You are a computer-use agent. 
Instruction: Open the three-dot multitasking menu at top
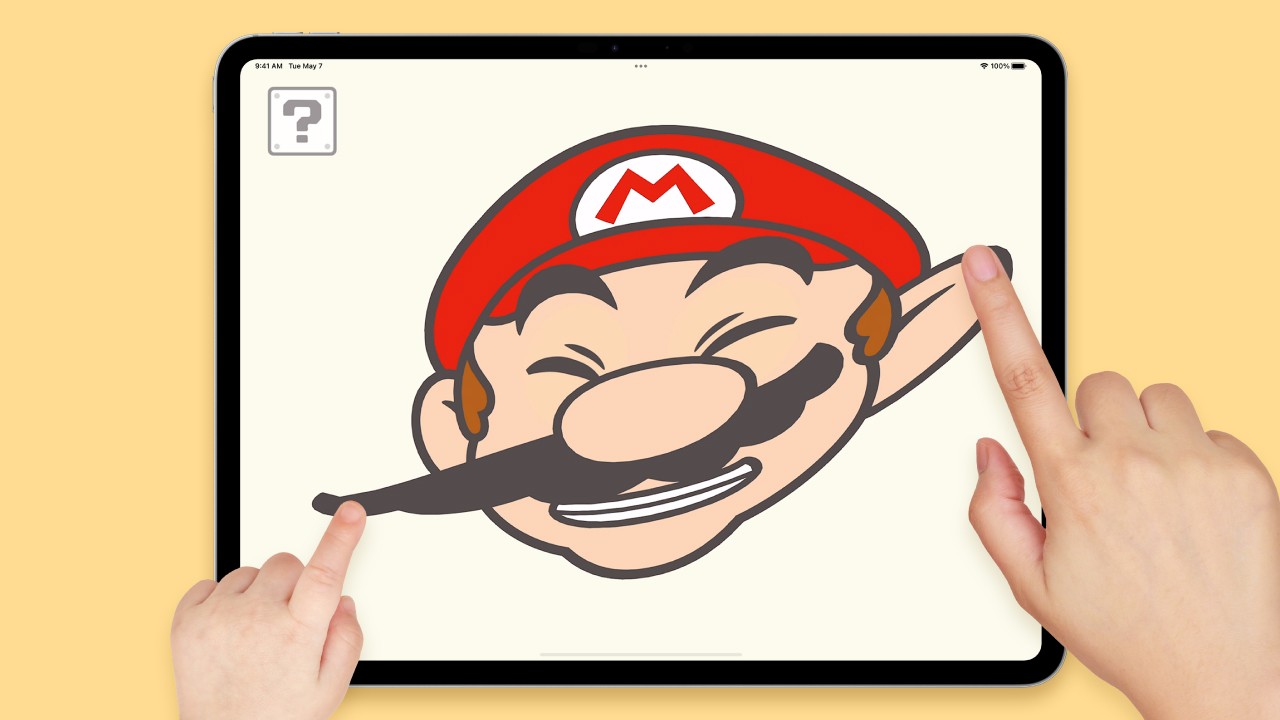click(x=640, y=66)
